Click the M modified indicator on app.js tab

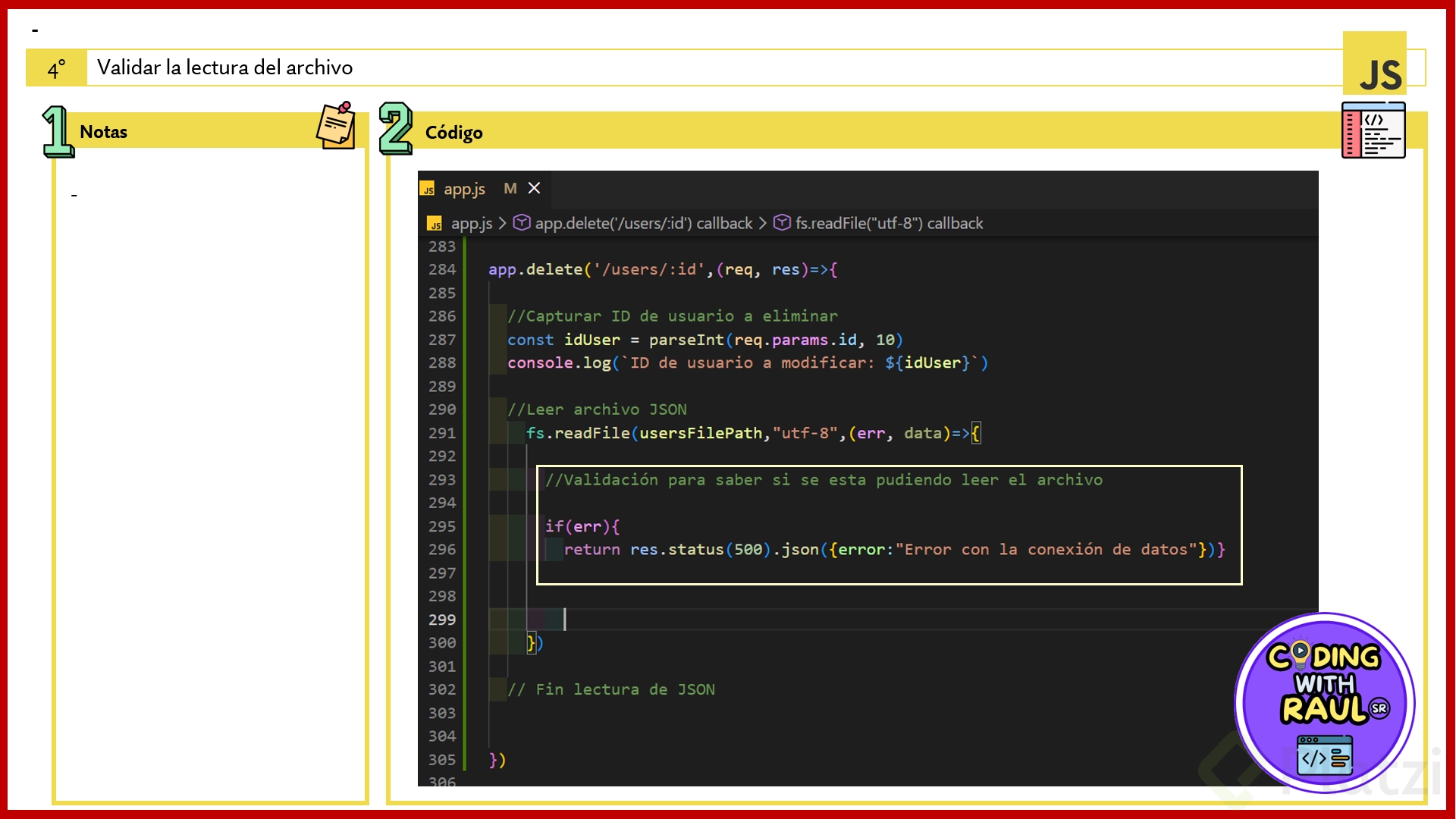coord(510,188)
